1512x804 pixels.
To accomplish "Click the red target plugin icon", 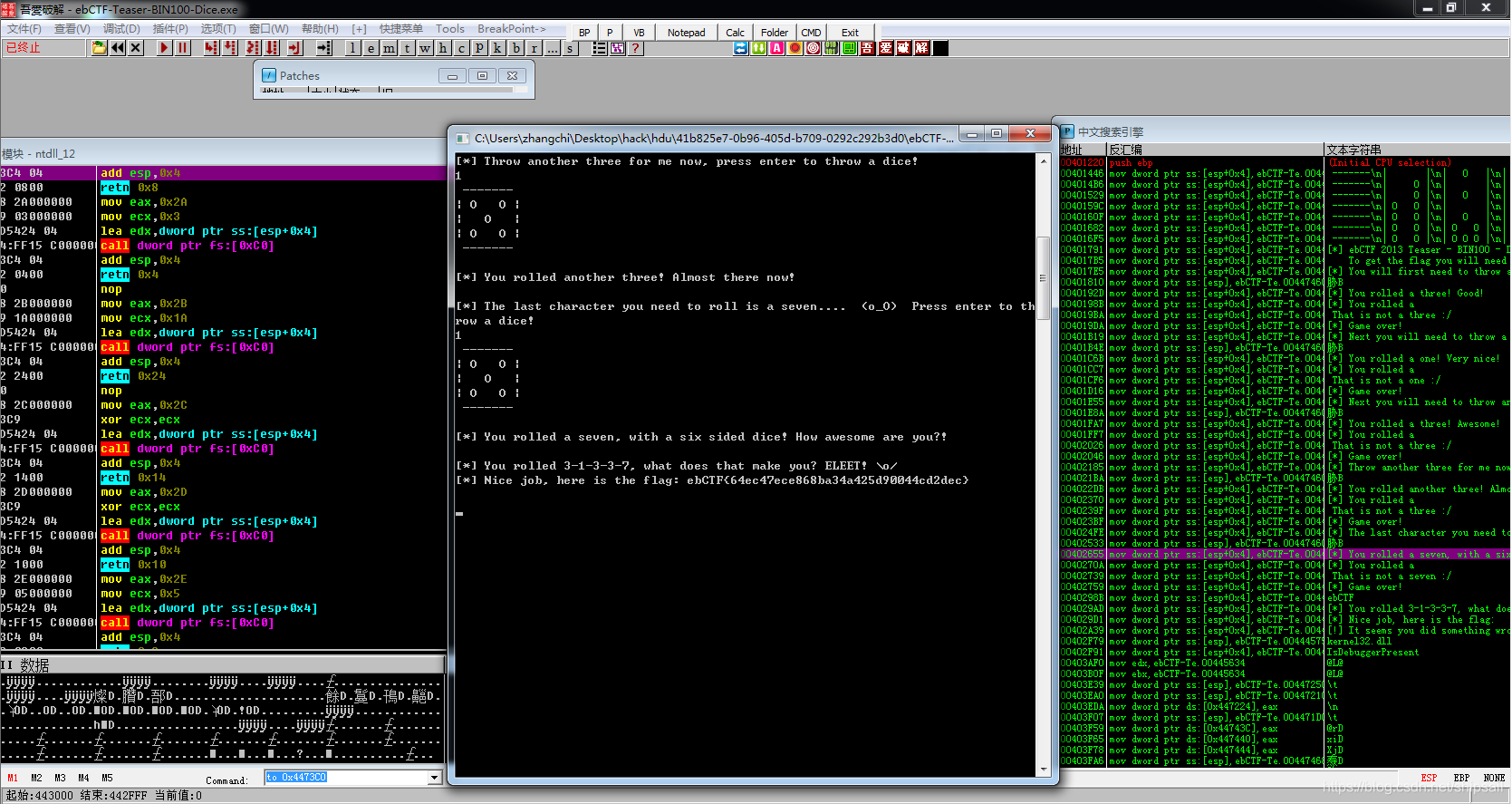I will click(x=814, y=48).
